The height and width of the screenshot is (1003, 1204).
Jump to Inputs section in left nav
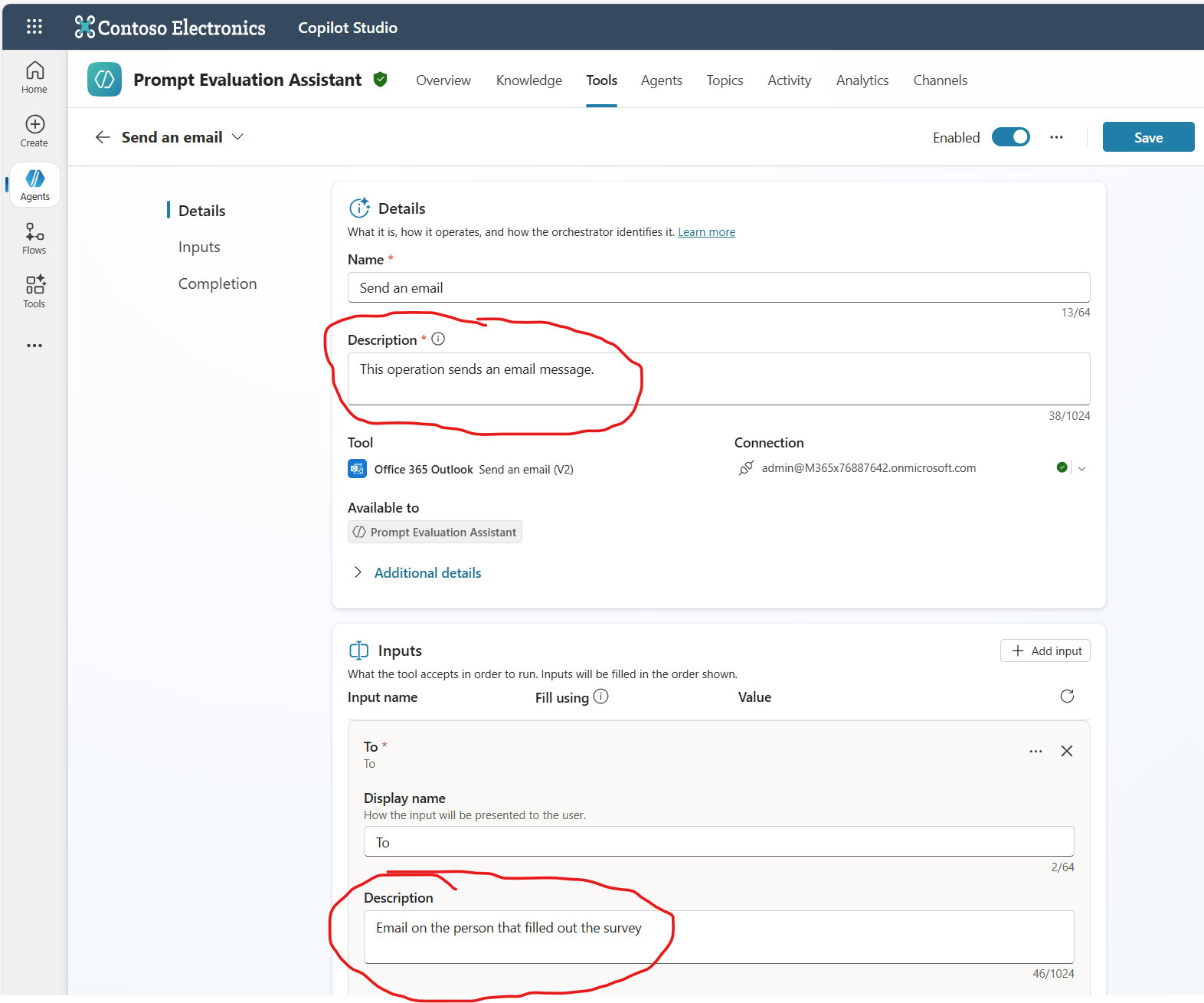(199, 247)
